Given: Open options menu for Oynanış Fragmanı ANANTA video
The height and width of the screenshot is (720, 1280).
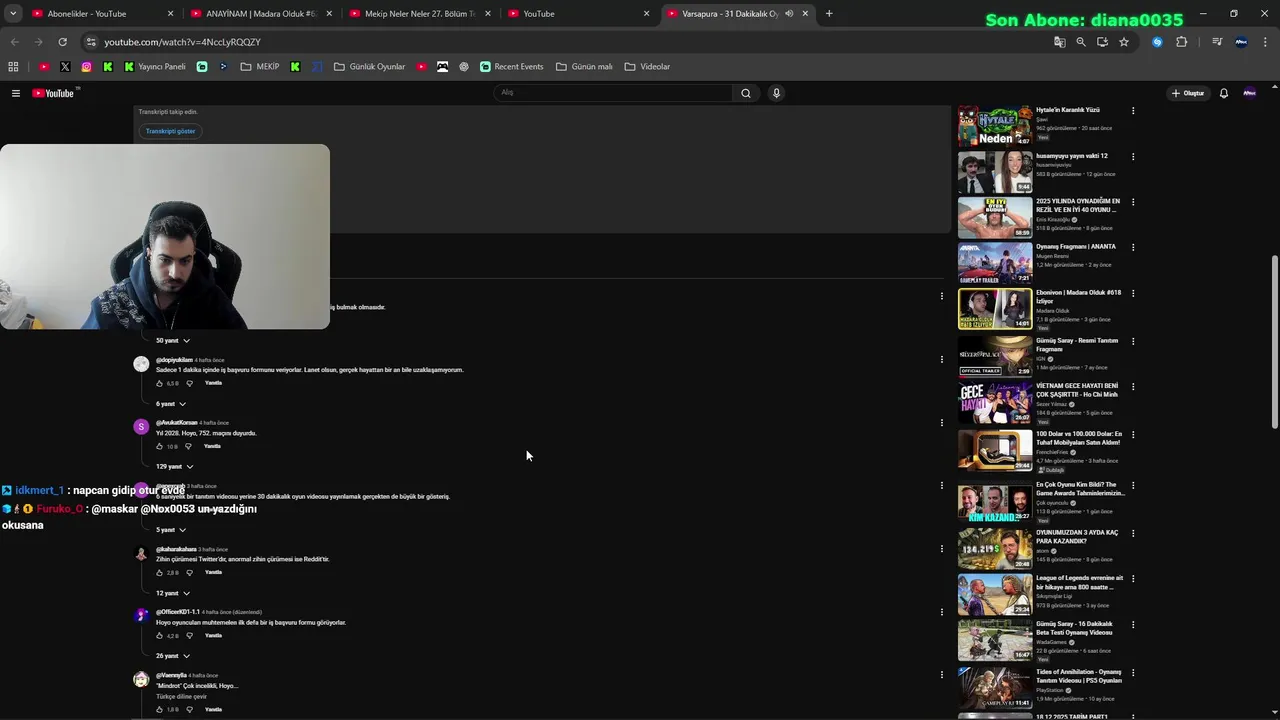Looking at the screenshot, I should point(1133,247).
